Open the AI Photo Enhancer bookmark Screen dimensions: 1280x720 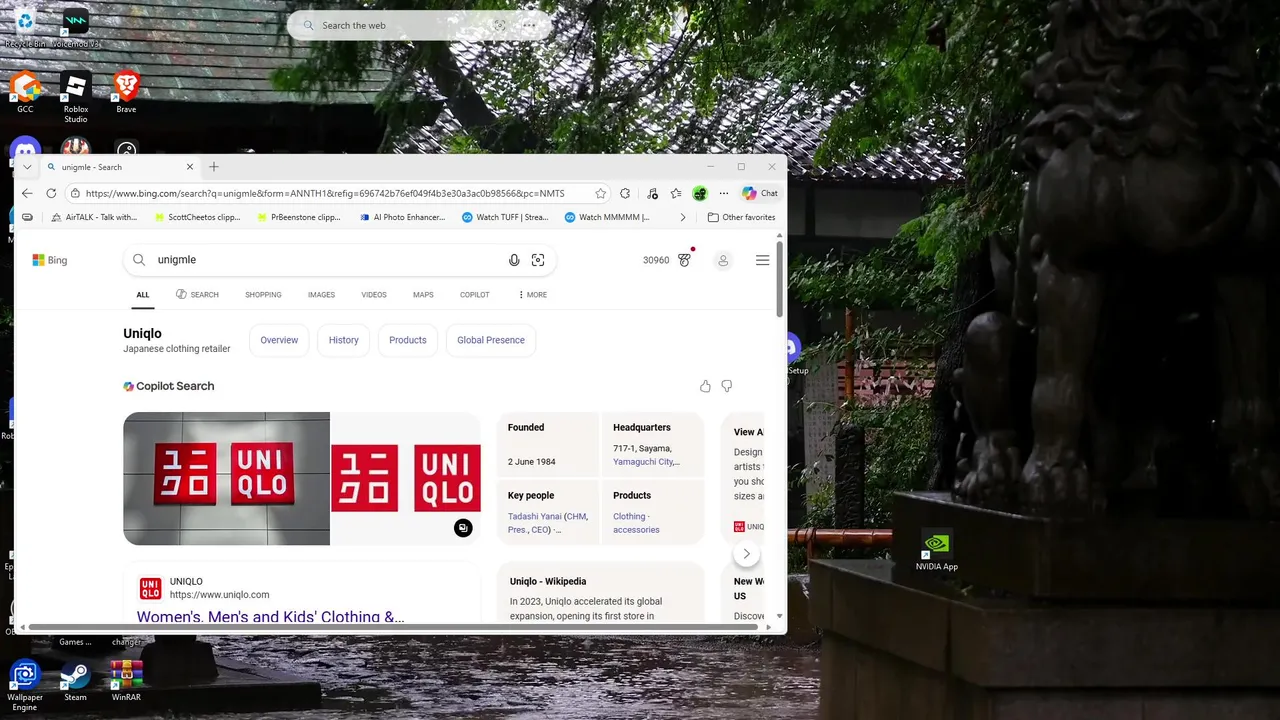click(x=402, y=217)
